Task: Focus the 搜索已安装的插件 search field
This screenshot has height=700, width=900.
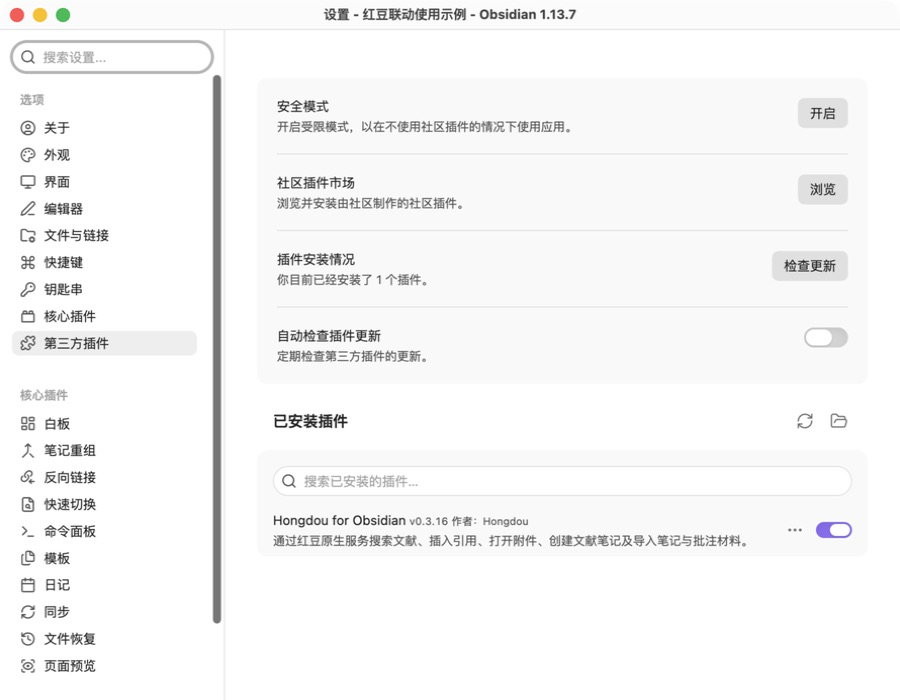Action: click(x=562, y=481)
